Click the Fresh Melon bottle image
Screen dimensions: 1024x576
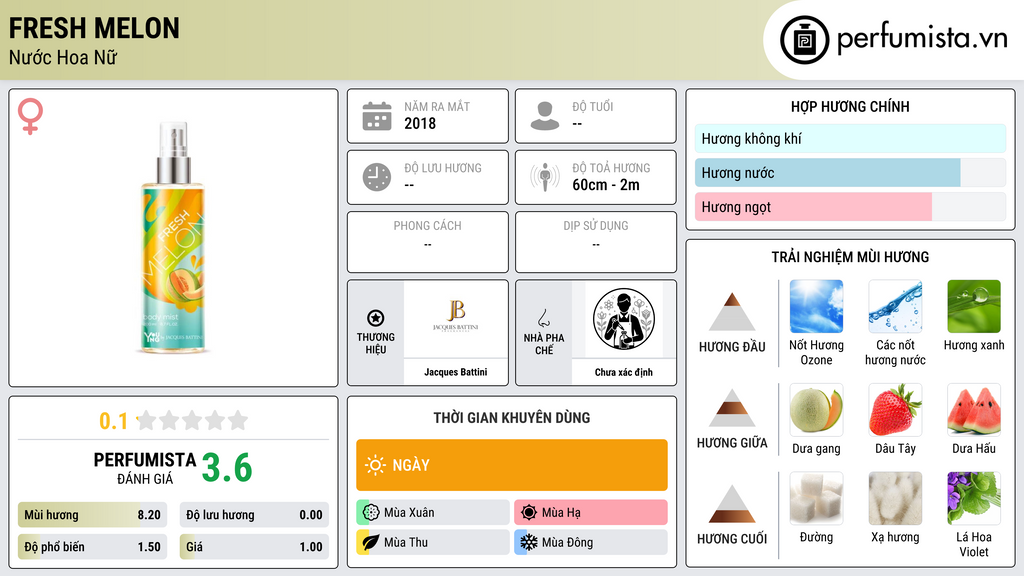point(174,238)
